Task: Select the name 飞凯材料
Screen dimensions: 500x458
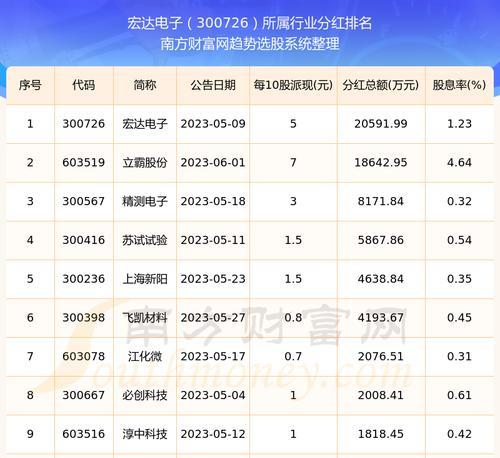Action: tap(145, 318)
